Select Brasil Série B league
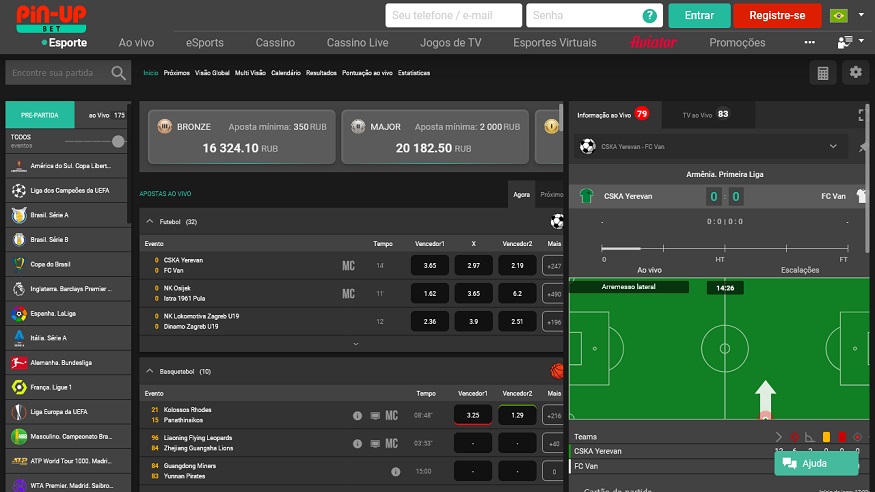This screenshot has height=492, width=875. pos(68,240)
